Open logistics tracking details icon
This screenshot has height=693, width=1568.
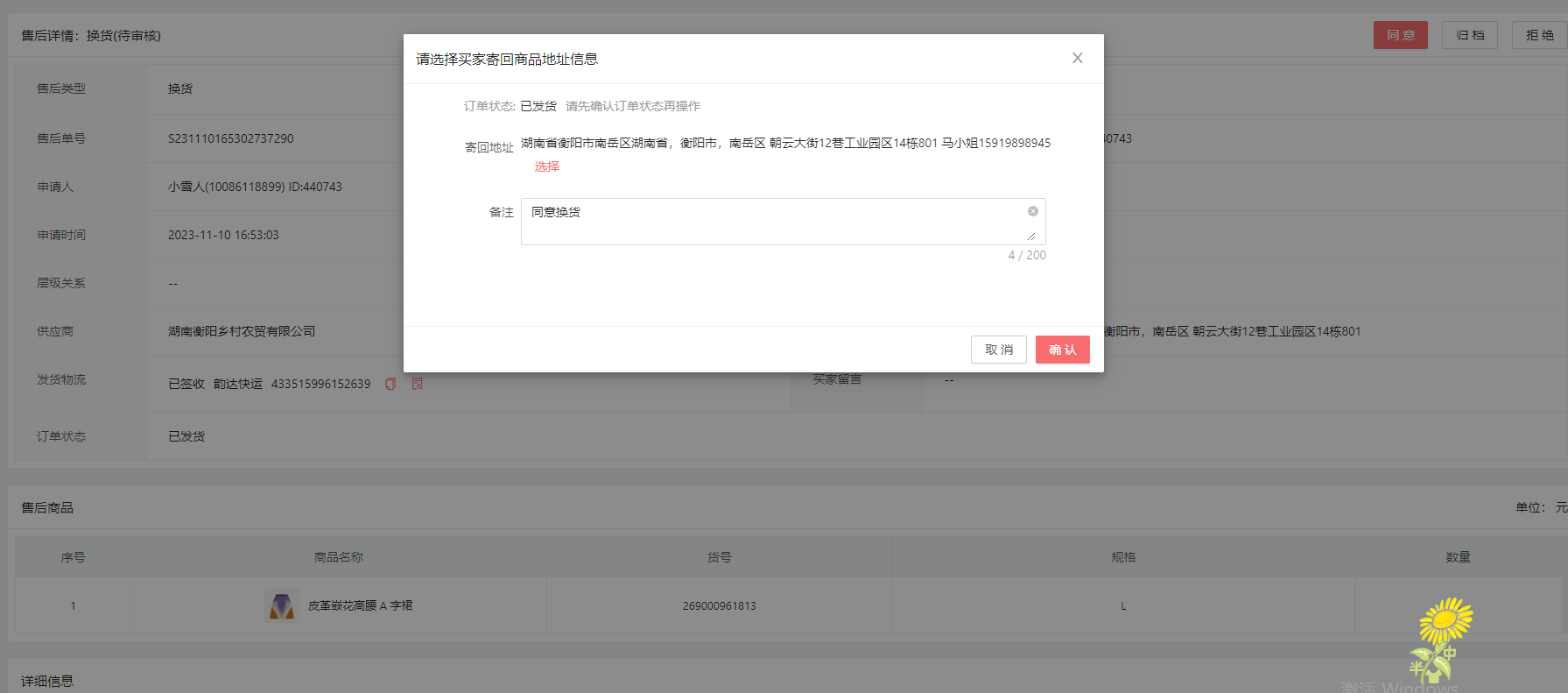coord(418,384)
